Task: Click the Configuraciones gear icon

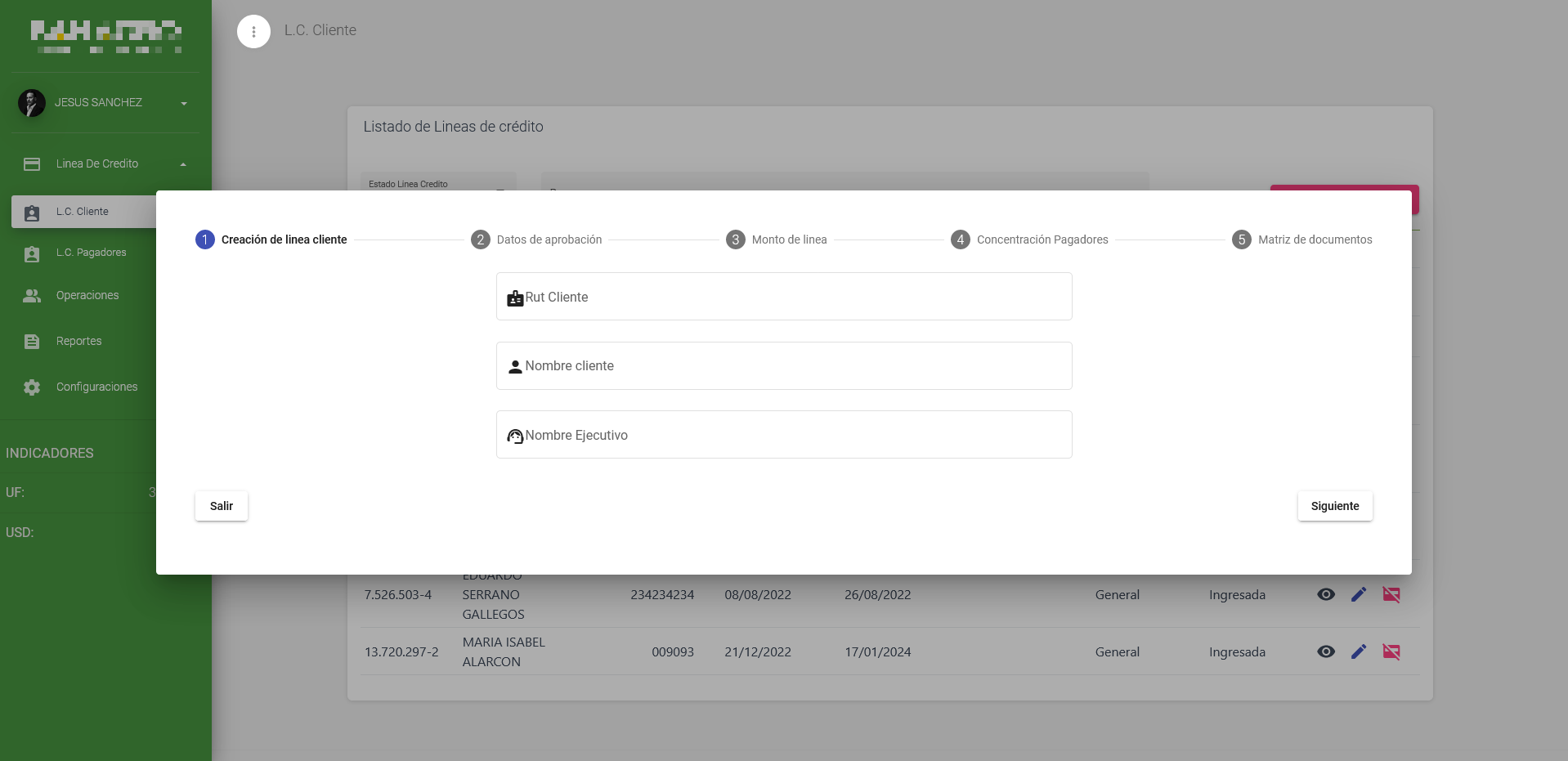Action: click(x=32, y=387)
